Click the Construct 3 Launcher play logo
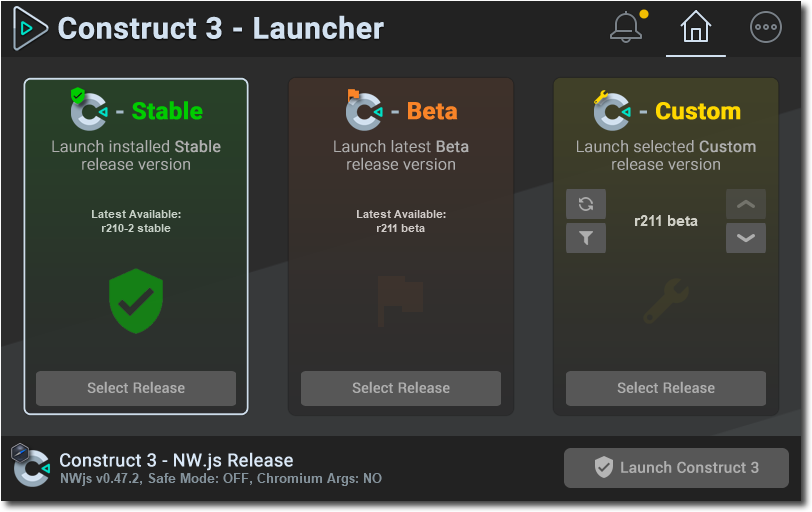812x512 pixels. [x=30, y=28]
